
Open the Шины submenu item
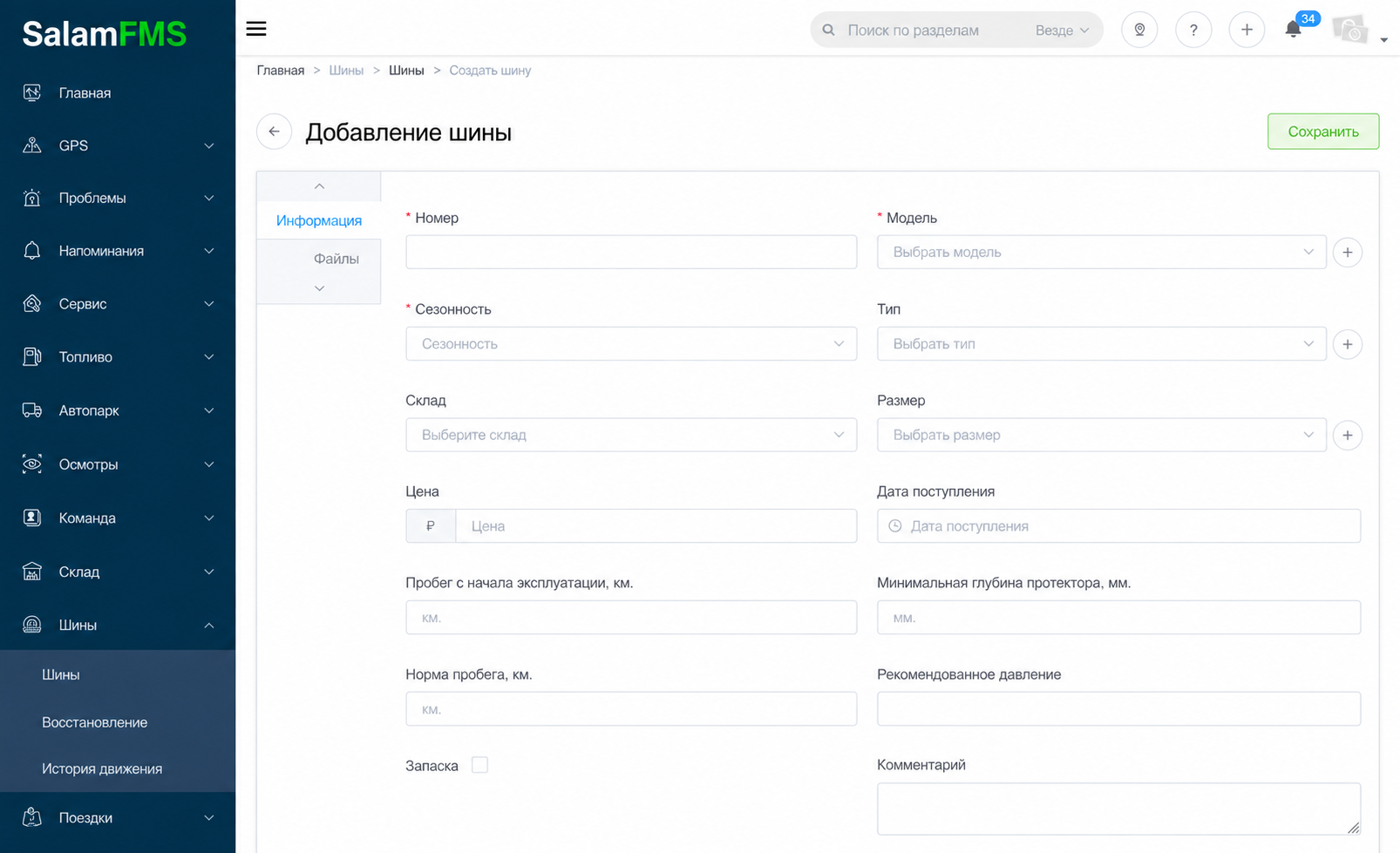point(61,674)
